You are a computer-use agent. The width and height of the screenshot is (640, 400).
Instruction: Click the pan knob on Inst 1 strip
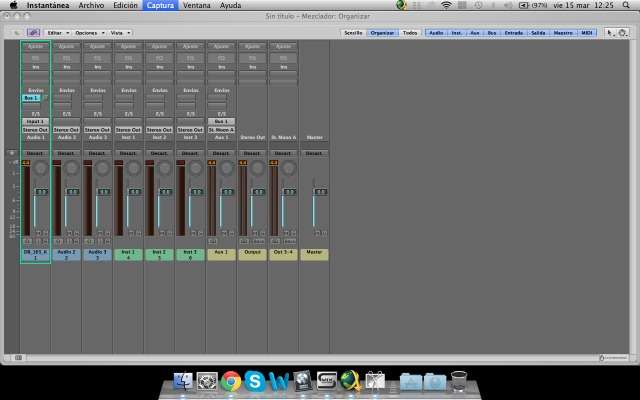click(134, 169)
